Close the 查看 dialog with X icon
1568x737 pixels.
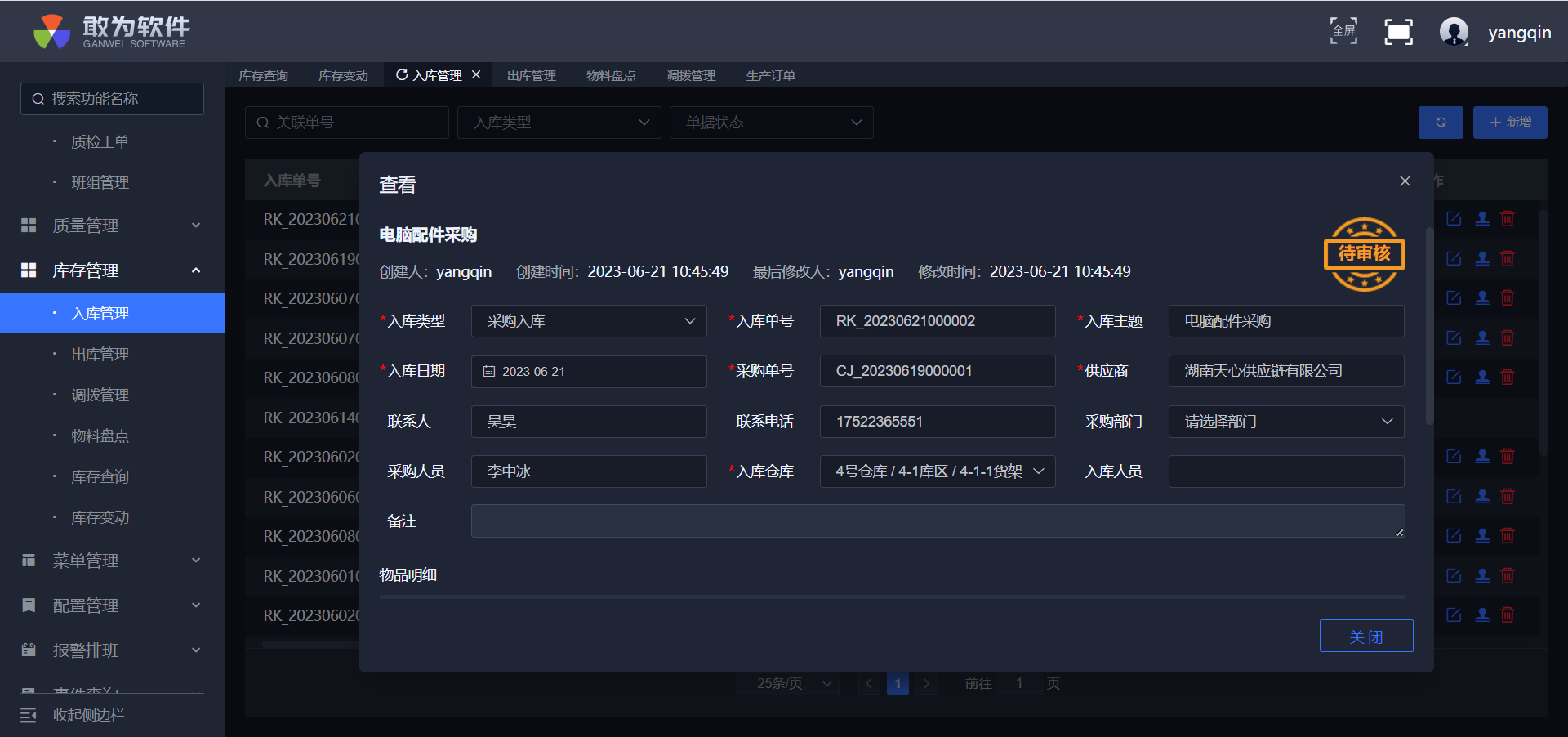1405,181
